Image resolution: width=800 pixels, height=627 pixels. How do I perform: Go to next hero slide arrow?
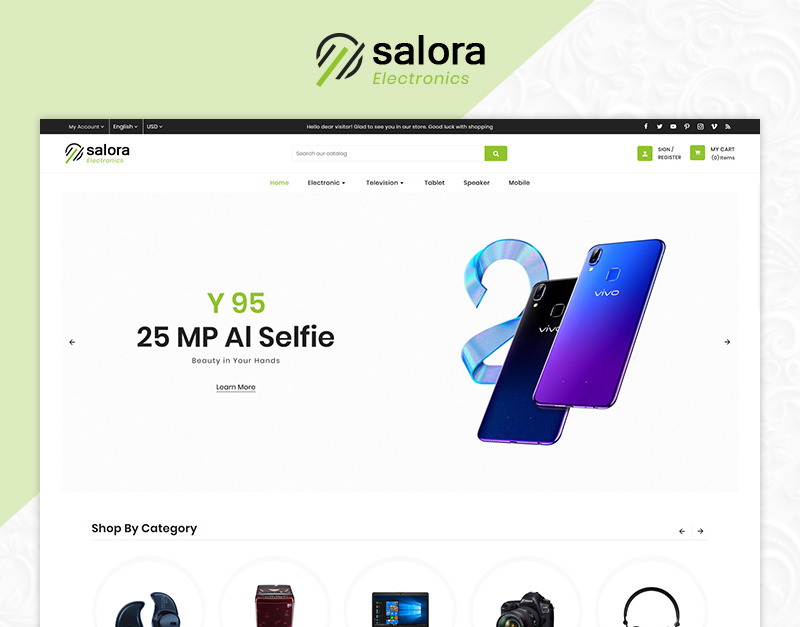tap(727, 342)
